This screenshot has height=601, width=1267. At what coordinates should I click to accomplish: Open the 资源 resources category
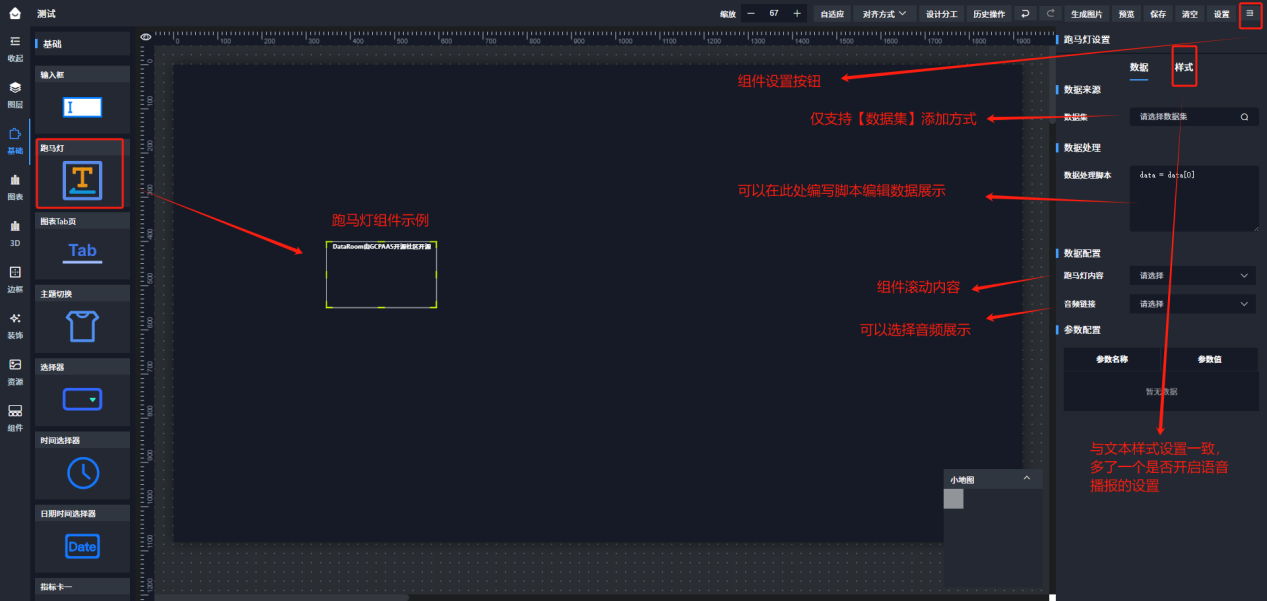[15, 370]
